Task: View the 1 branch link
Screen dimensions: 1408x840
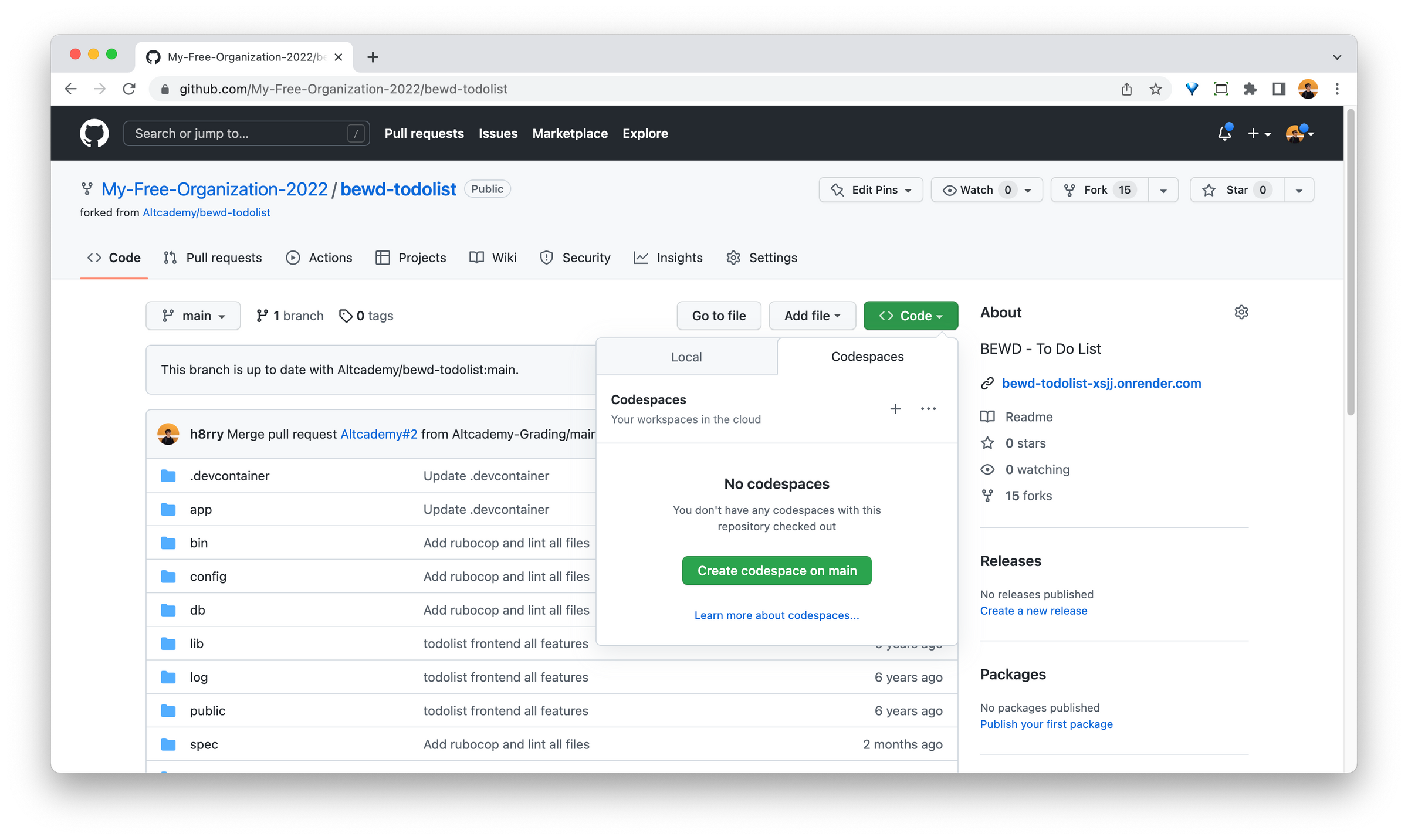Action: 290,316
